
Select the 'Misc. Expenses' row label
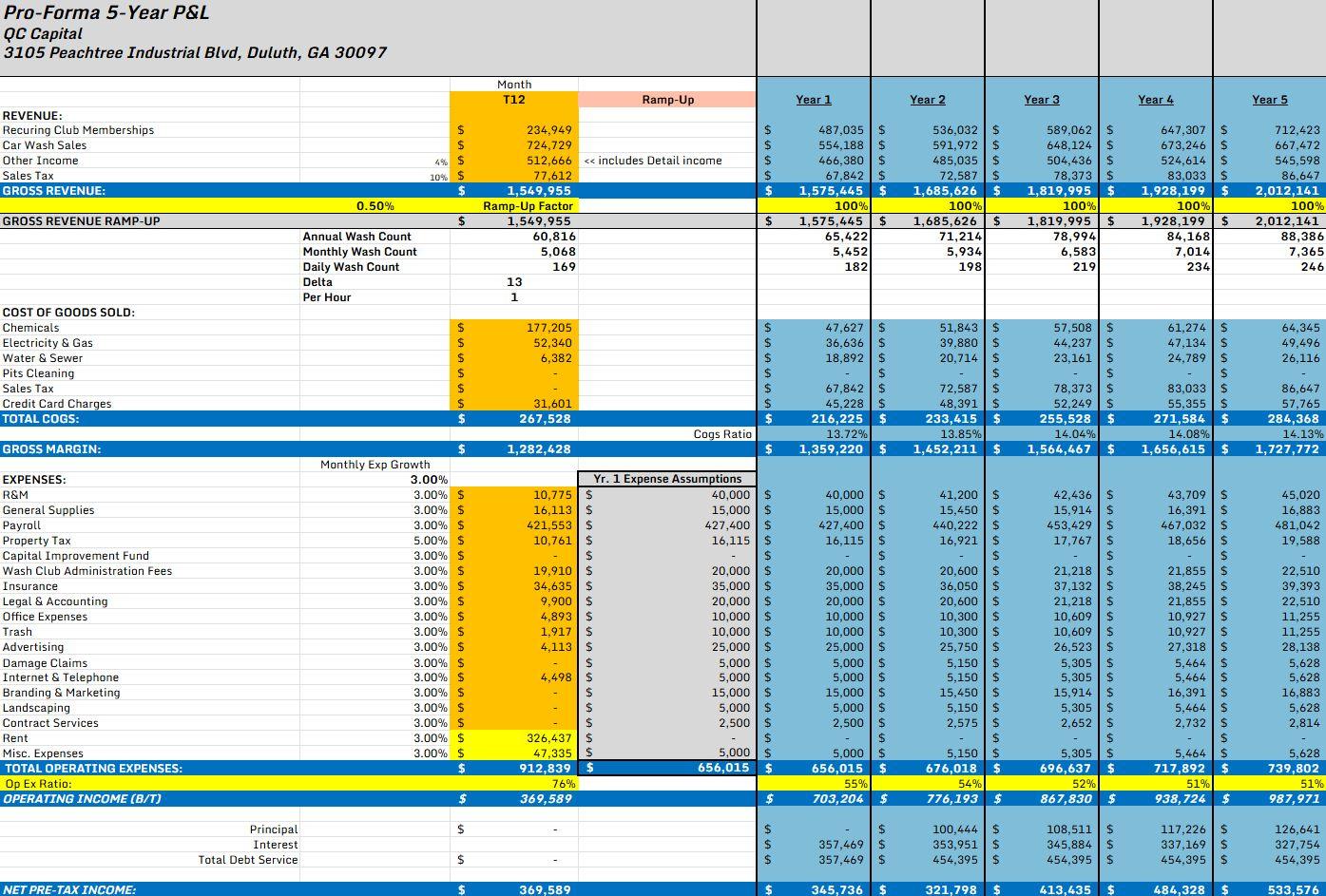point(43,753)
